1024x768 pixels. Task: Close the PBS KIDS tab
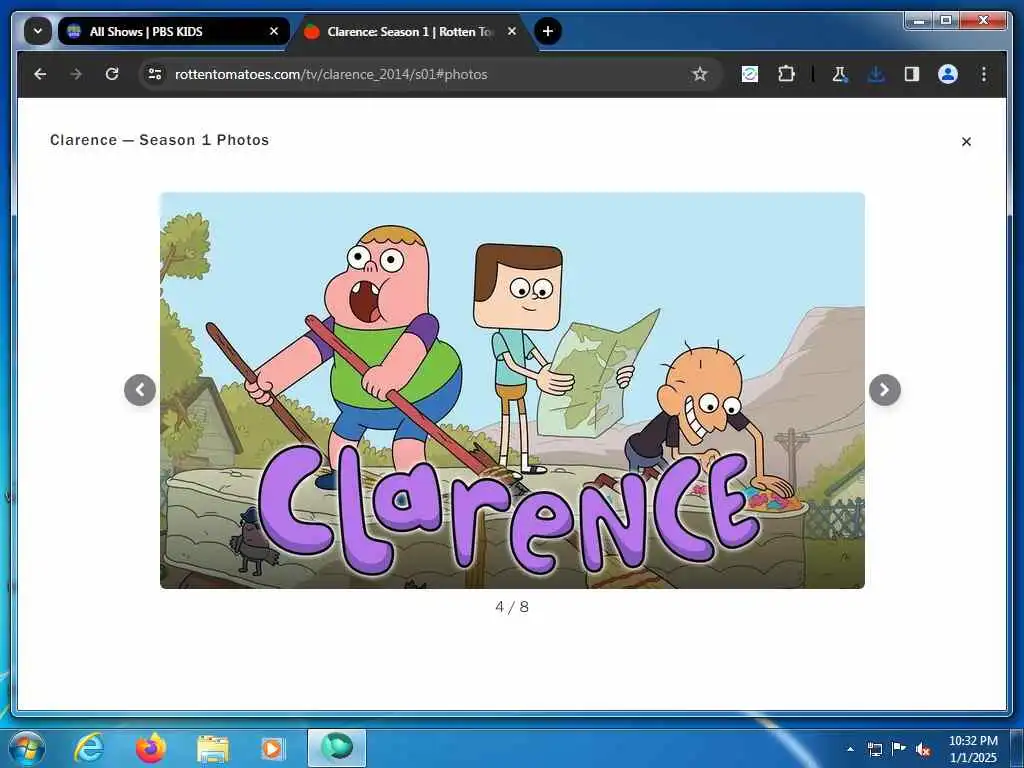point(274,31)
